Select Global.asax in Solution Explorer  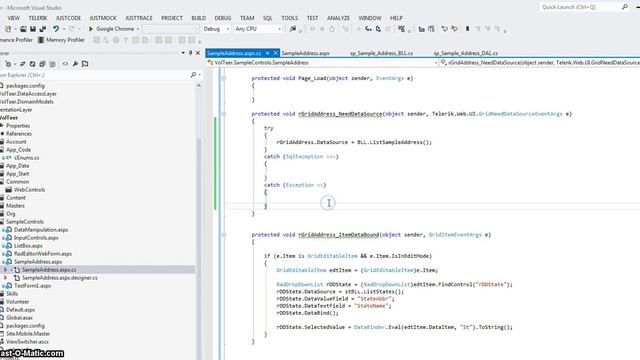coord(19,318)
